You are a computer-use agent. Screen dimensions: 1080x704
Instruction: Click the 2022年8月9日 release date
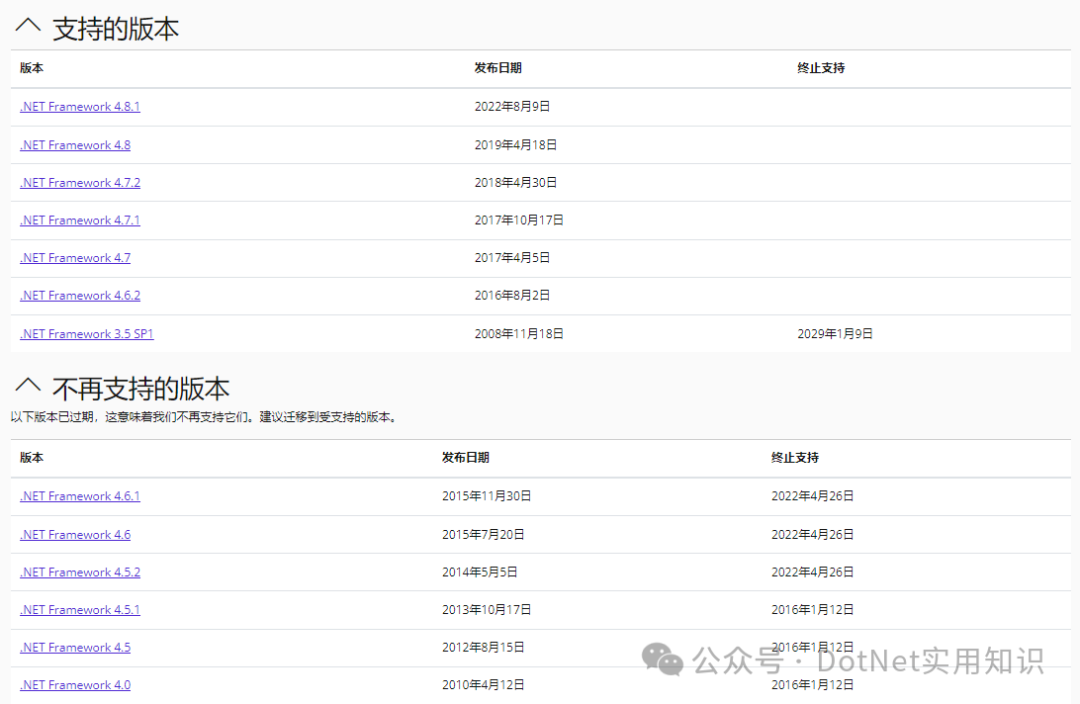(512, 107)
